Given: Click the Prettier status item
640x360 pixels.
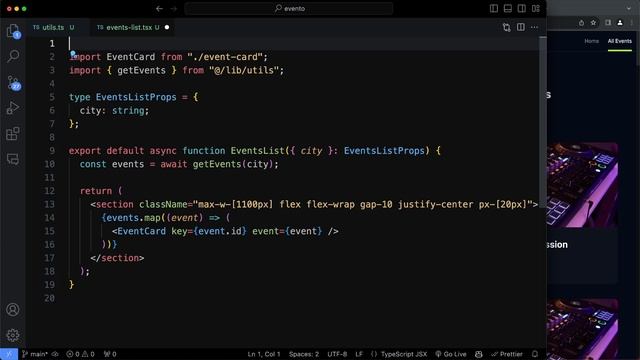Looking at the screenshot, I should click(x=507, y=354).
